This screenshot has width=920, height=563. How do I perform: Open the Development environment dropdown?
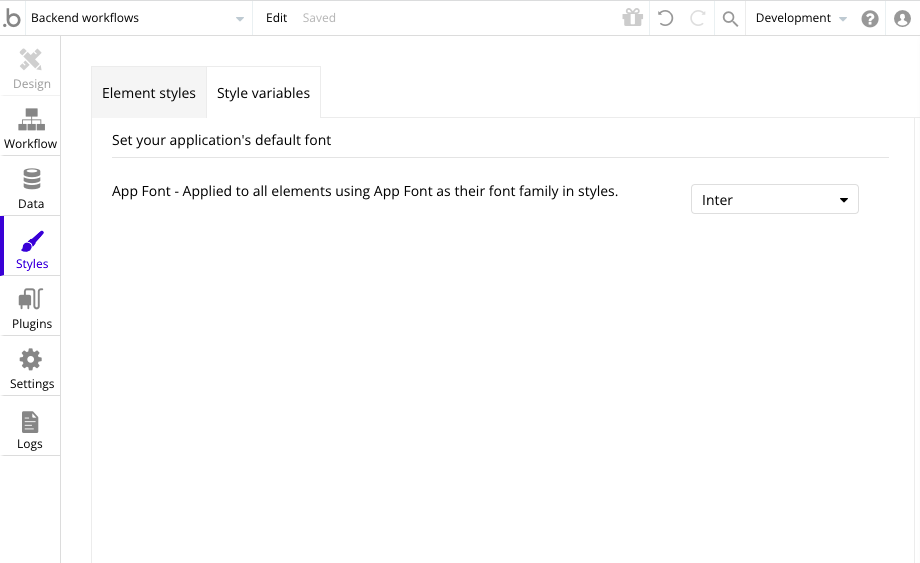[x=801, y=18]
